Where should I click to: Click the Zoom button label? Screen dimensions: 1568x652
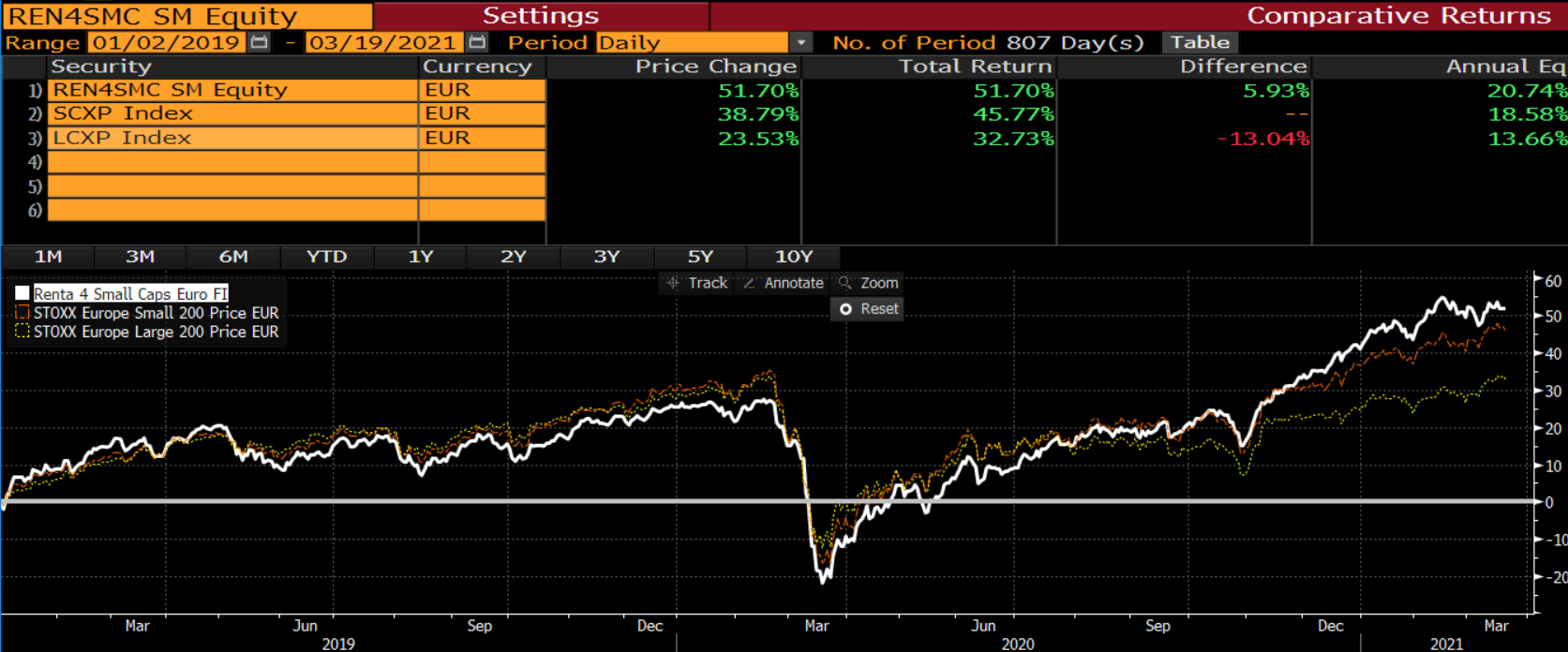(x=879, y=283)
